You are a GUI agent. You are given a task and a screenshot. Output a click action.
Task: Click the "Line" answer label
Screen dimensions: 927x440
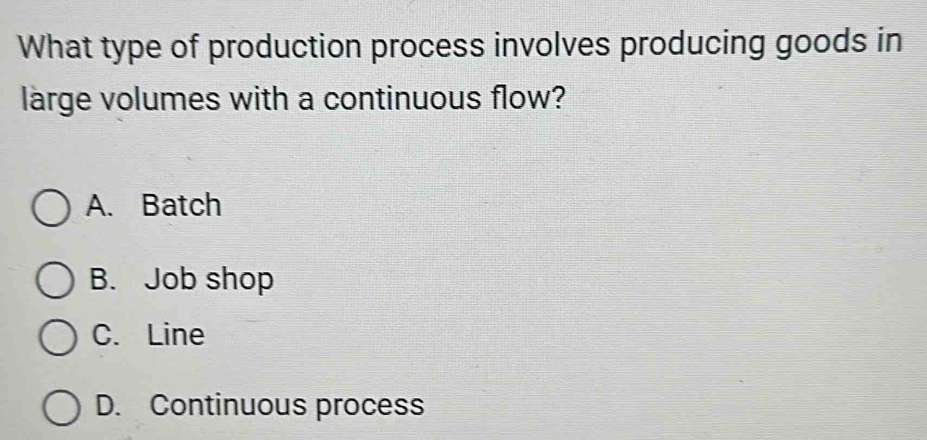click(x=175, y=335)
